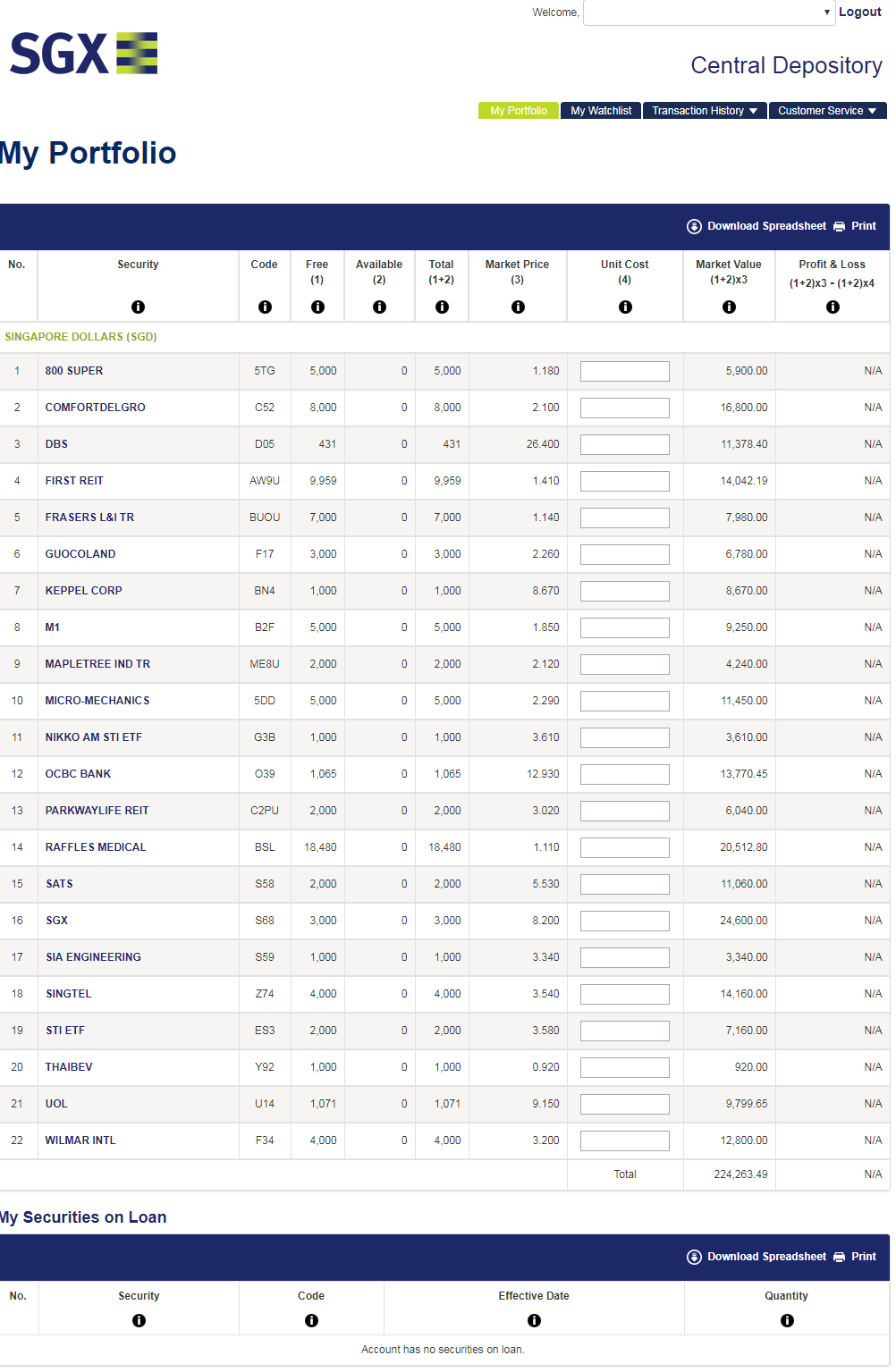This screenshot has width=896, height=1372.
Task: Select MICRO-MECHANICS security name
Action: 97,701
